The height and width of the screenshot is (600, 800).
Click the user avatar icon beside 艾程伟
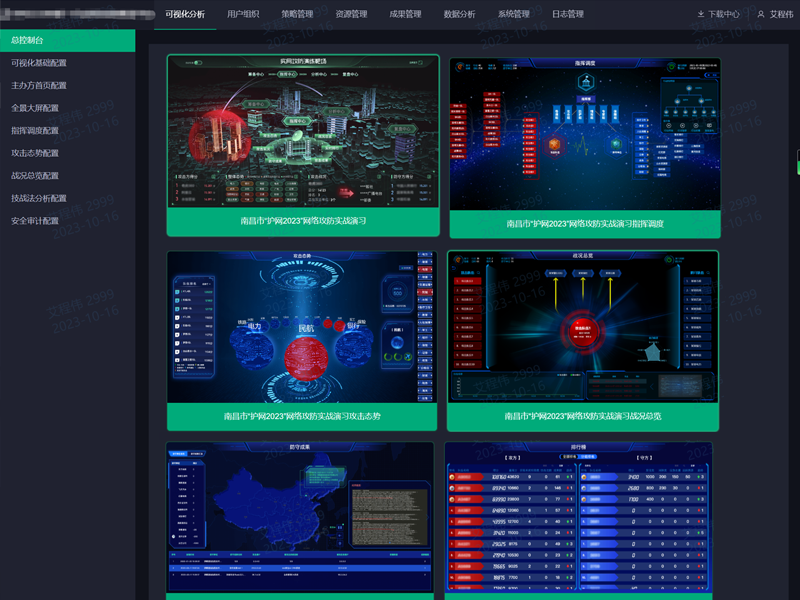[x=761, y=15]
